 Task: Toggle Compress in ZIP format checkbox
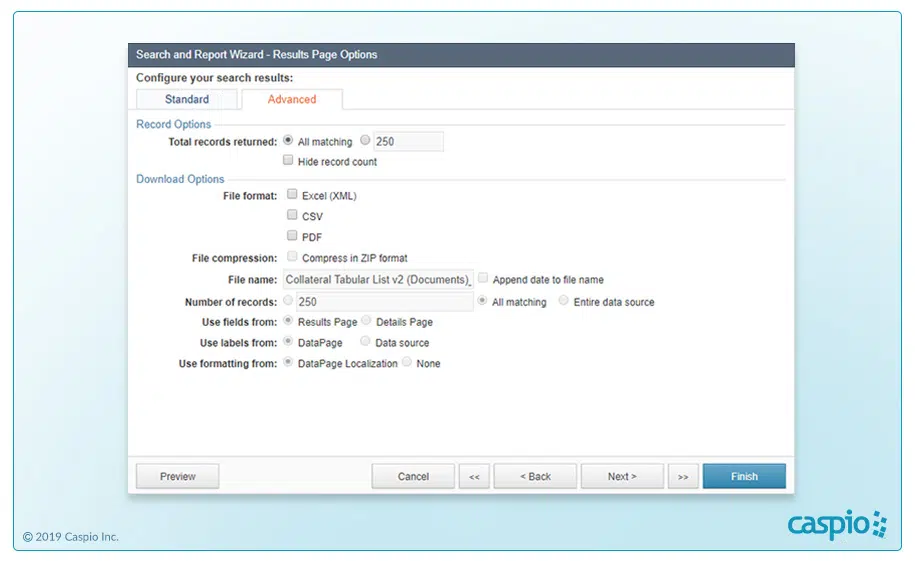pos(292,257)
